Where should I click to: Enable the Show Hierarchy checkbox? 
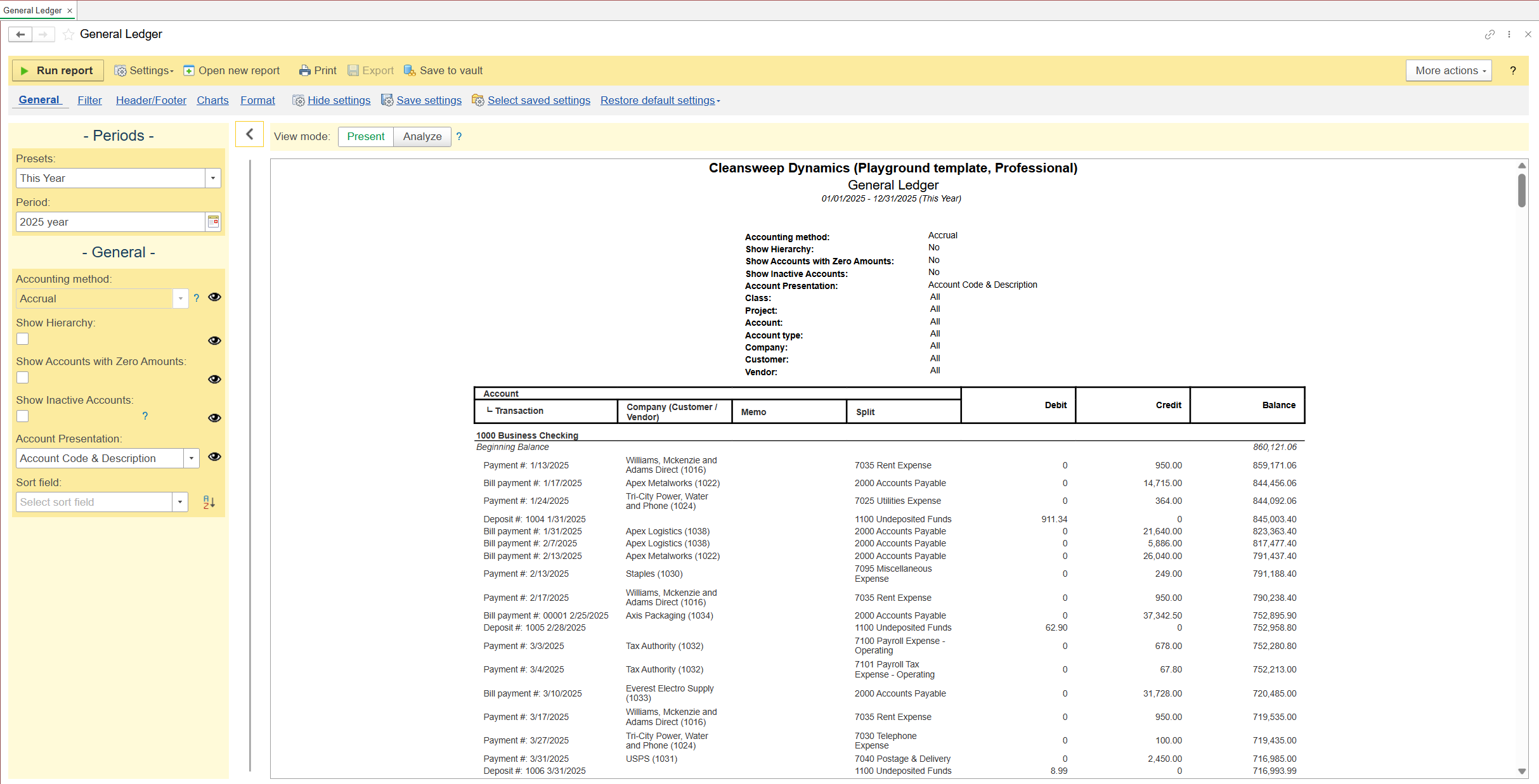coord(23,339)
